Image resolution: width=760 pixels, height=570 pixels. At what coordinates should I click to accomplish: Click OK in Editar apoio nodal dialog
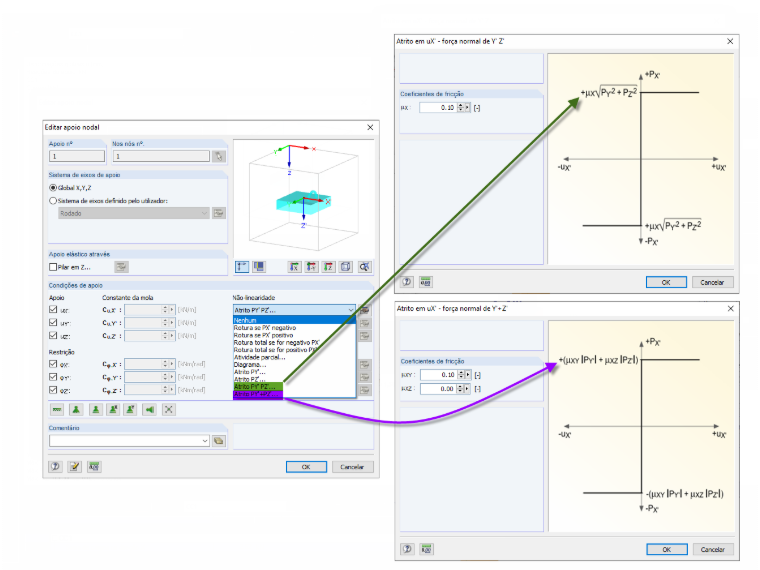306,467
